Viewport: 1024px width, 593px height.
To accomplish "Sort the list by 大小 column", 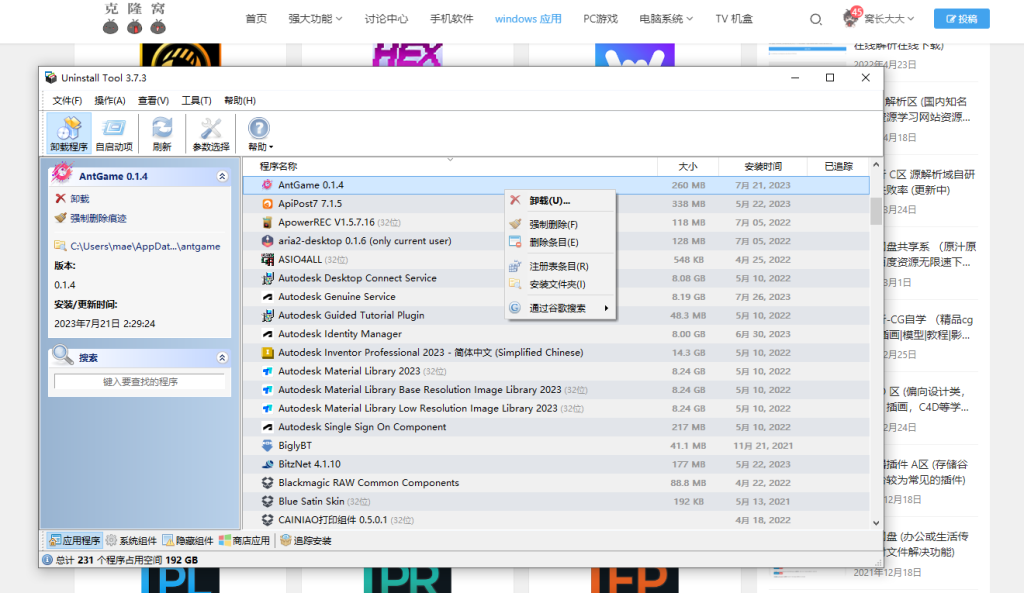I will click(688, 167).
